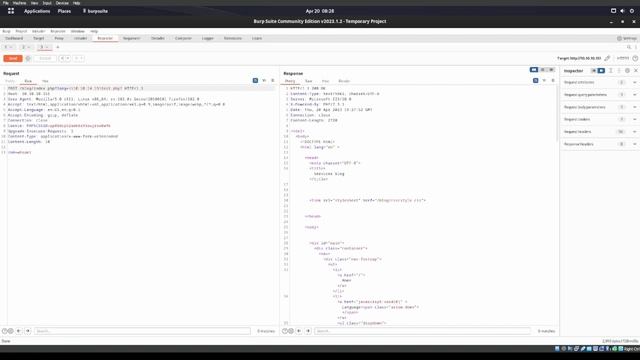Viewport: 640px width, 360px height.
Task: Open the Target tab
Action: [x=39, y=38]
